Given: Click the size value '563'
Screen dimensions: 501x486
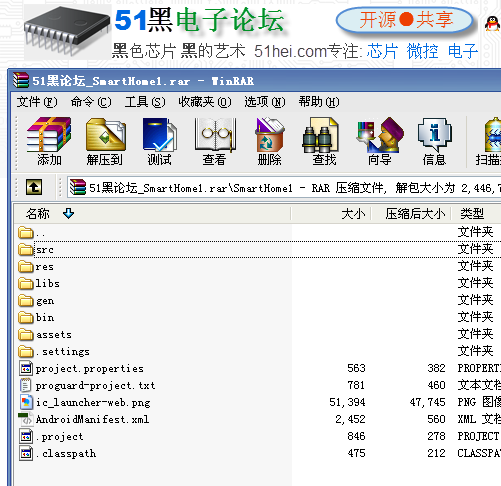Looking at the screenshot, I should 356,368.
